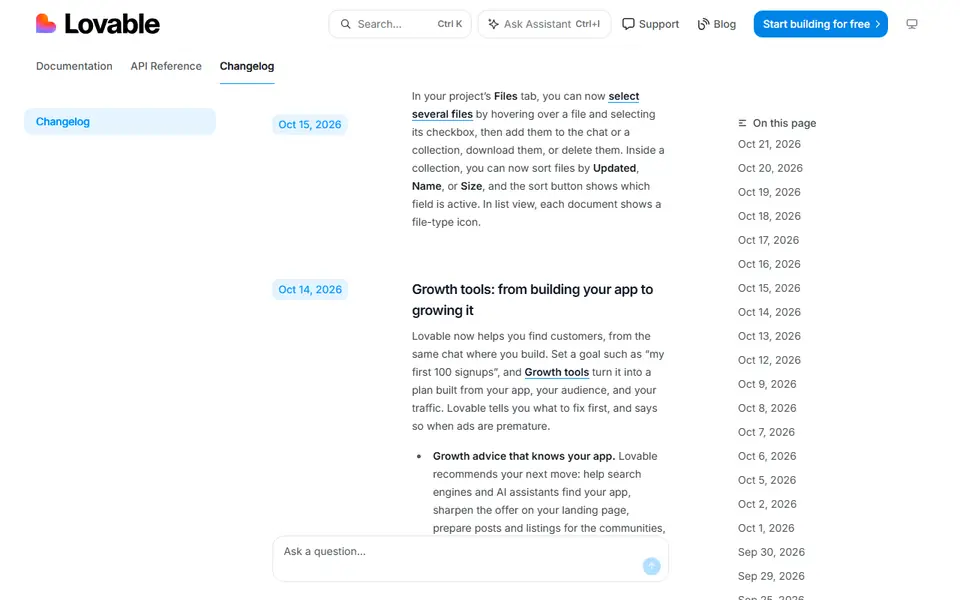Click the Start building for free button

820,24
